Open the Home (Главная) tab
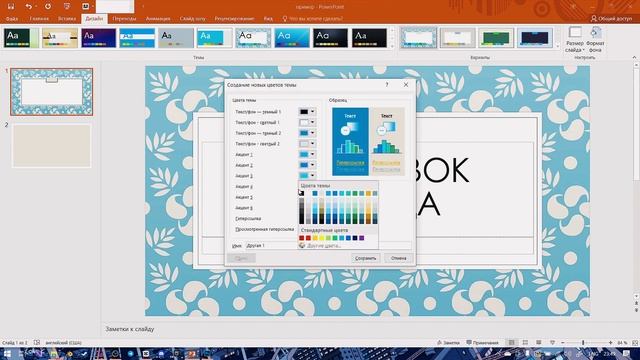Viewport: 640px width, 360px height. 39,19
